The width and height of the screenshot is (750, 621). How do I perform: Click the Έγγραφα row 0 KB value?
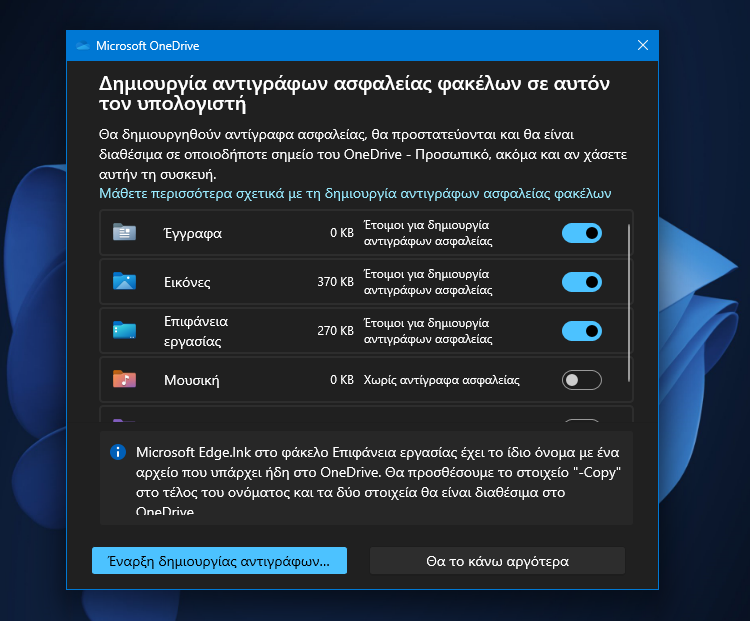[x=342, y=233]
